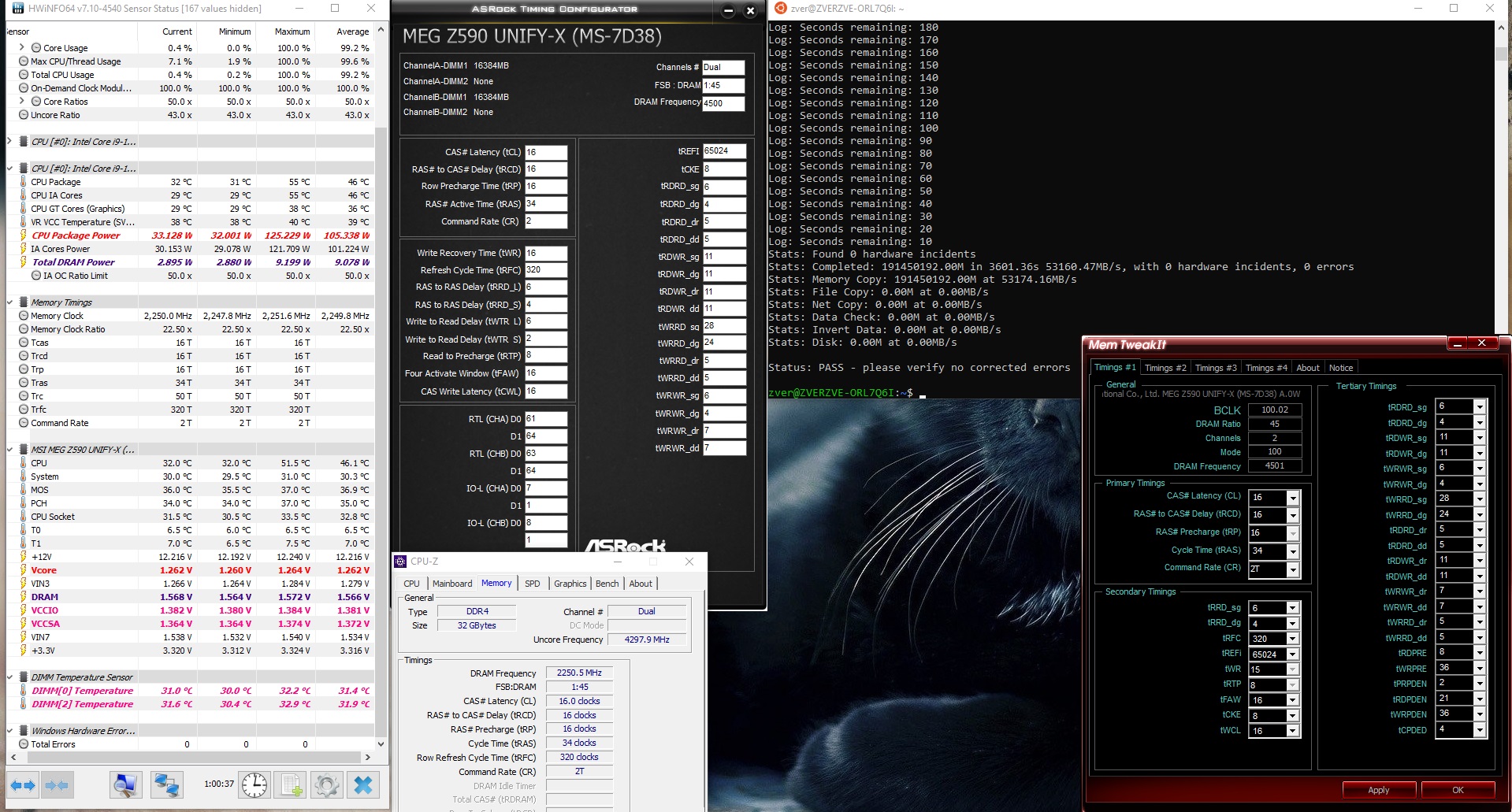
Task: Click OK in Mem TweakIt
Action: click(x=1458, y=790)
